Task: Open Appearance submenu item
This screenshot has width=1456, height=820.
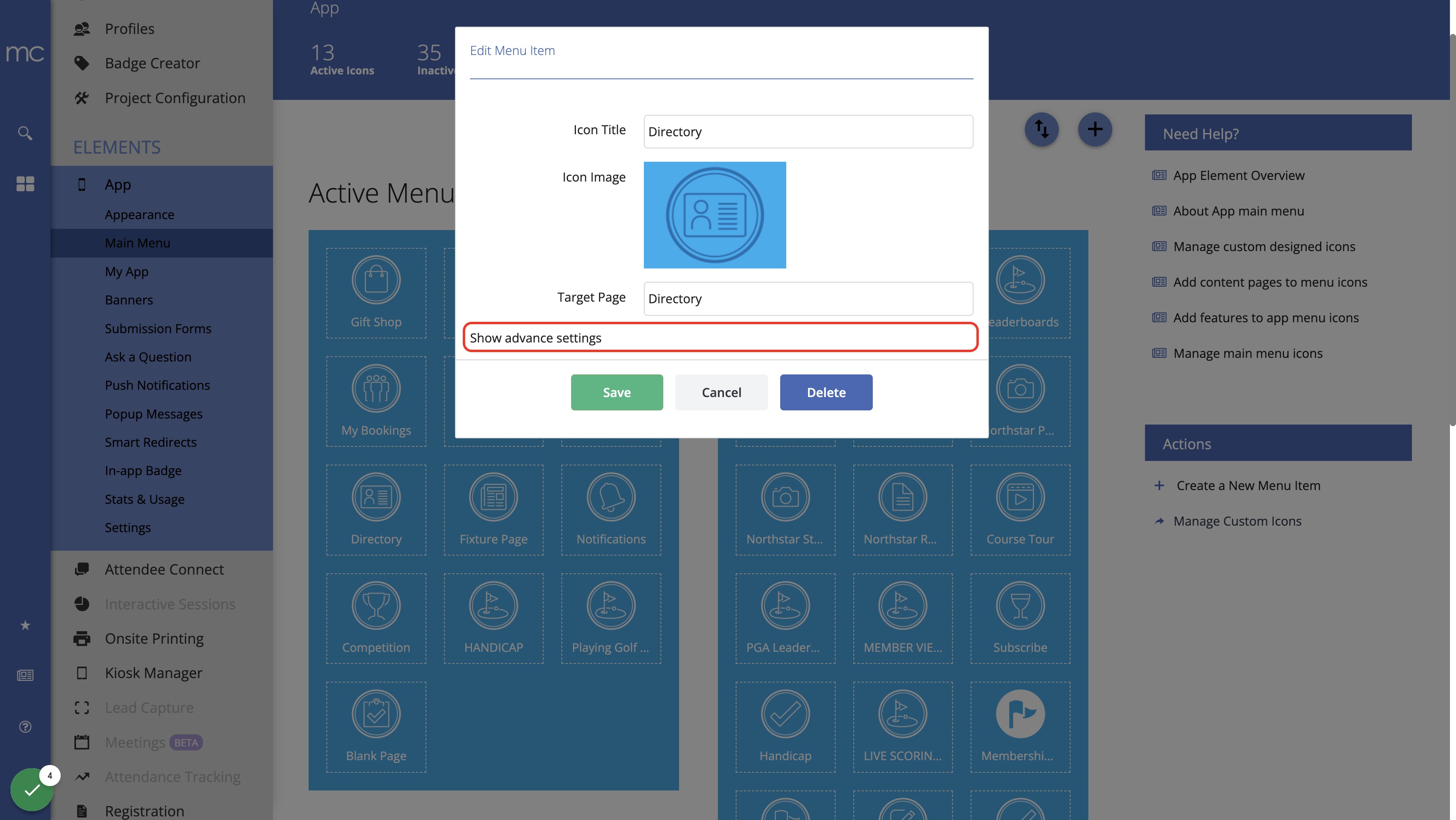Action: tap(139, 215)
